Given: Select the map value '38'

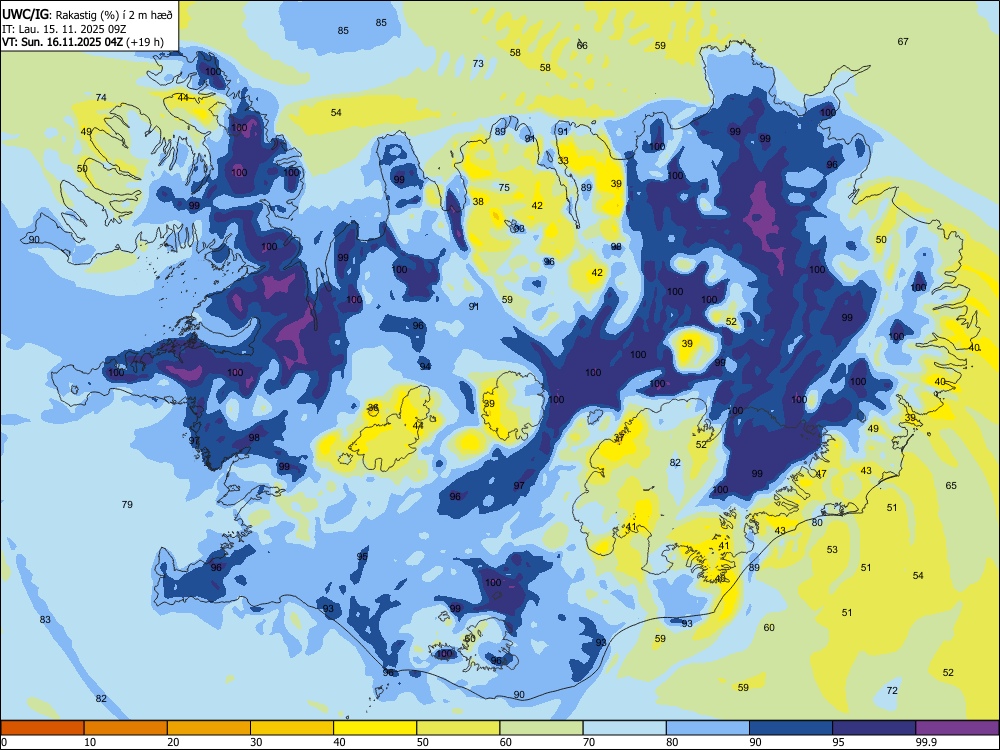Looking at the screenshot, I should click(478, 202).
